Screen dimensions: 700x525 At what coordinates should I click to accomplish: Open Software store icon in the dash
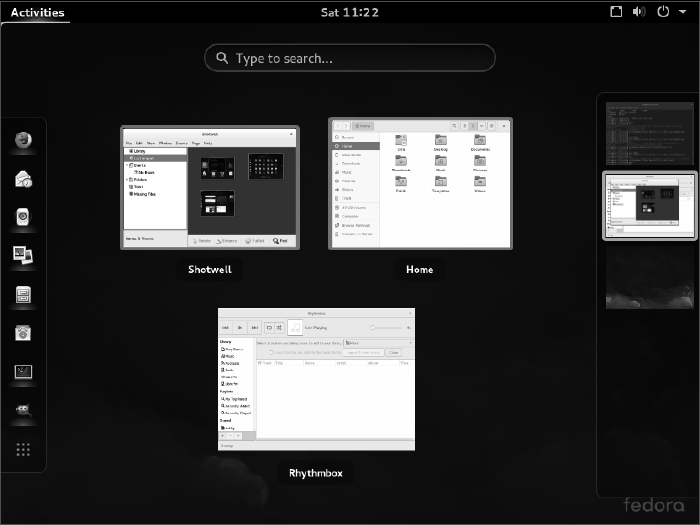[23, 333]
